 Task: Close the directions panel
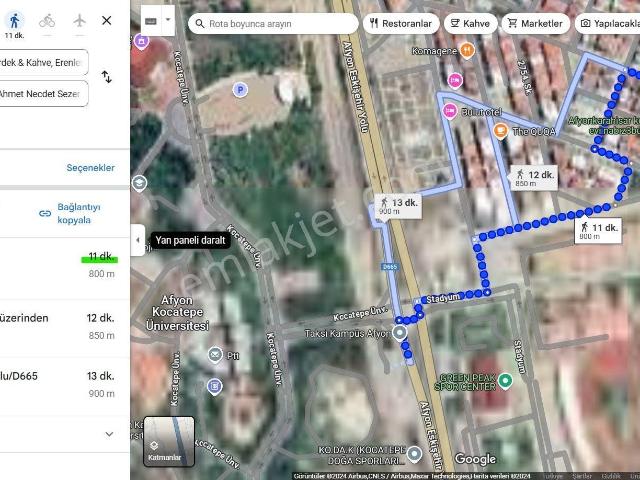107,20
